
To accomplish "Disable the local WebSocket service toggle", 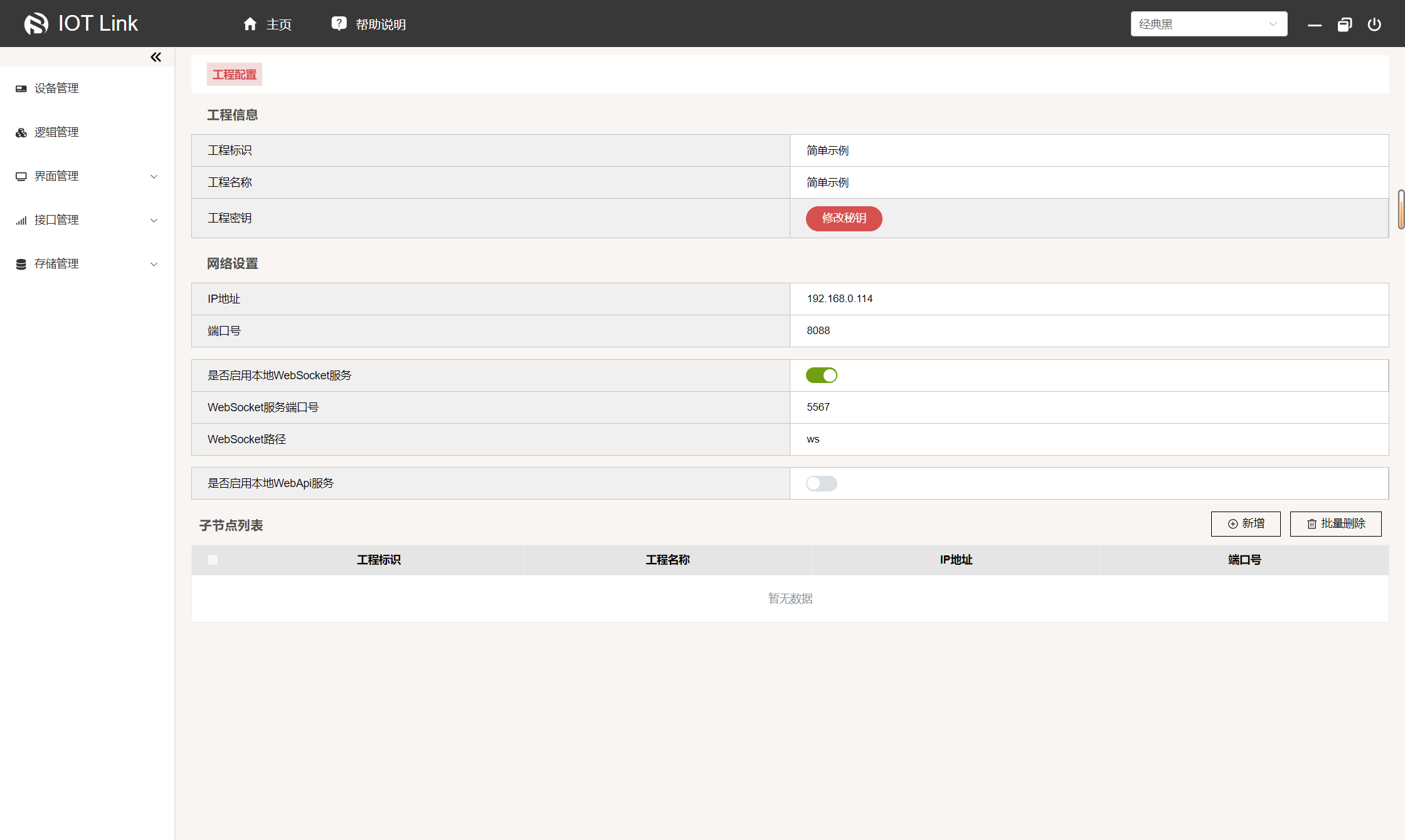I will [x=822, y=375].
